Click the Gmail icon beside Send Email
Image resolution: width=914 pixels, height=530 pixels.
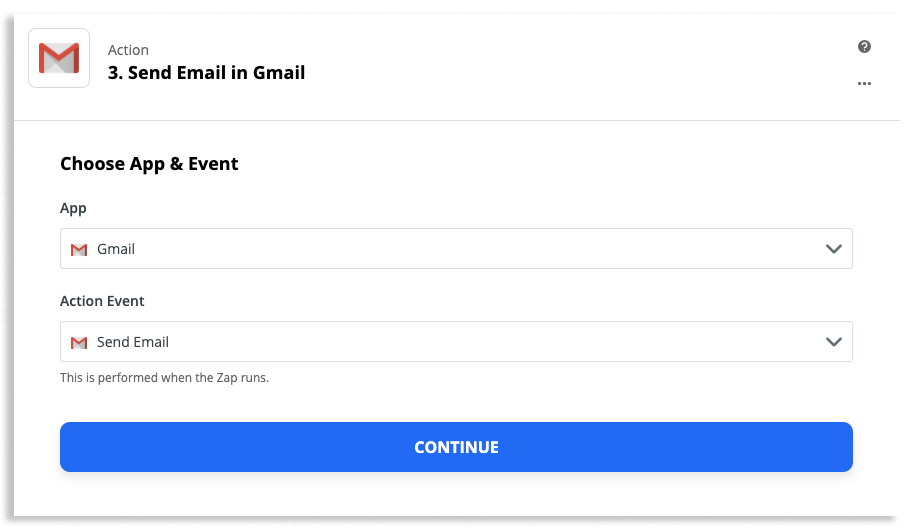pos(79,342)
